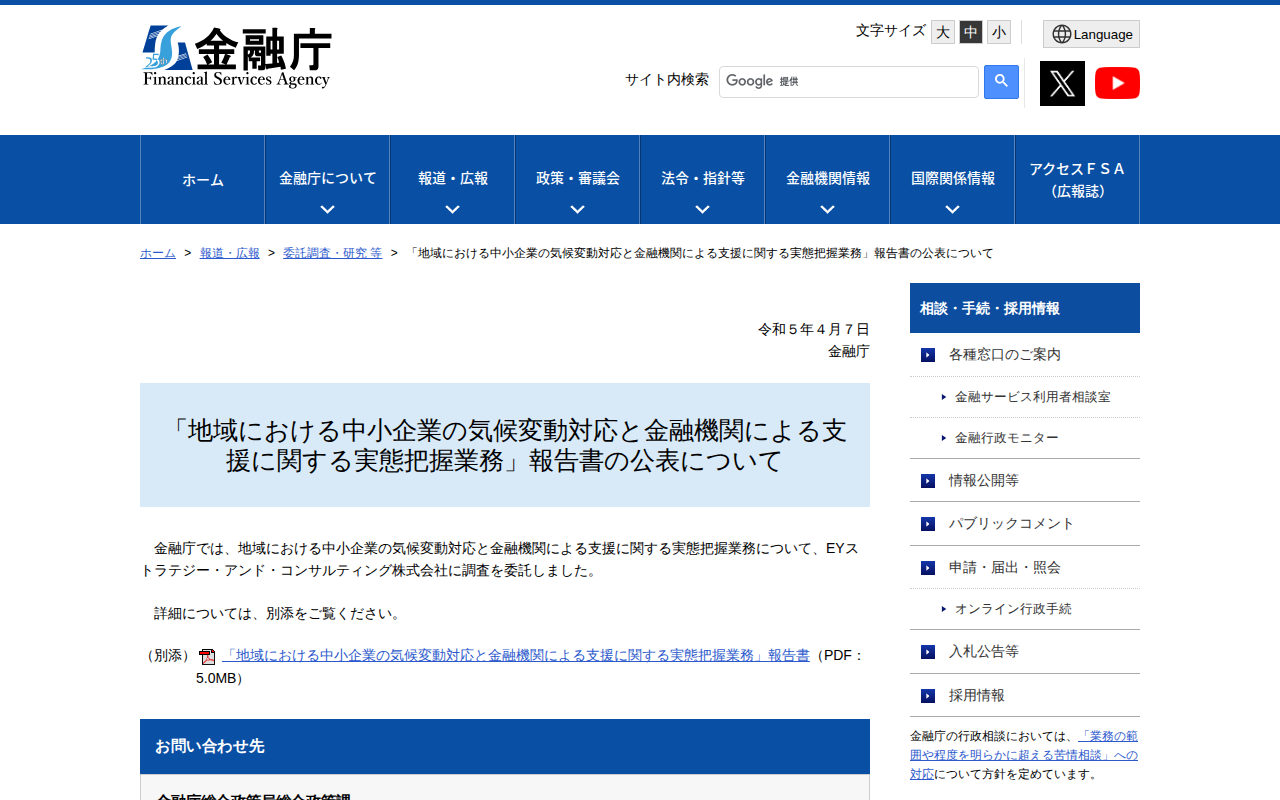Switch text size to 大
This screenshot has width=1280, height=800.
pyautogui.click(x=942, y=32)
